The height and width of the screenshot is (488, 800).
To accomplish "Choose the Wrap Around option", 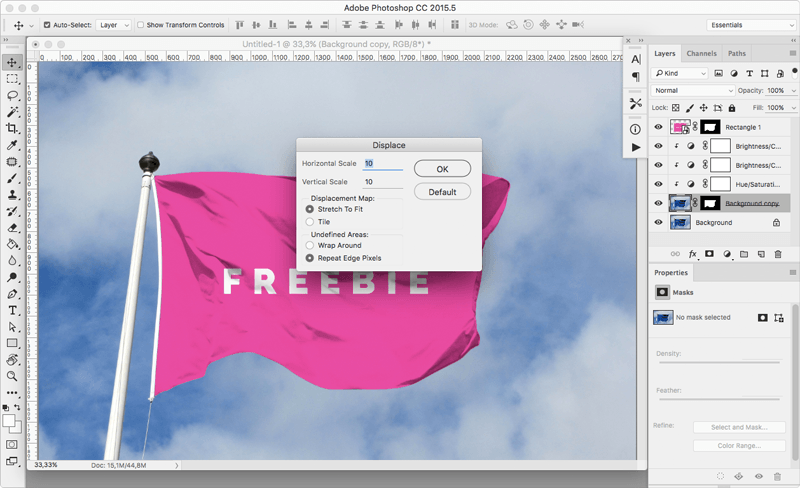I will [309, 245].
